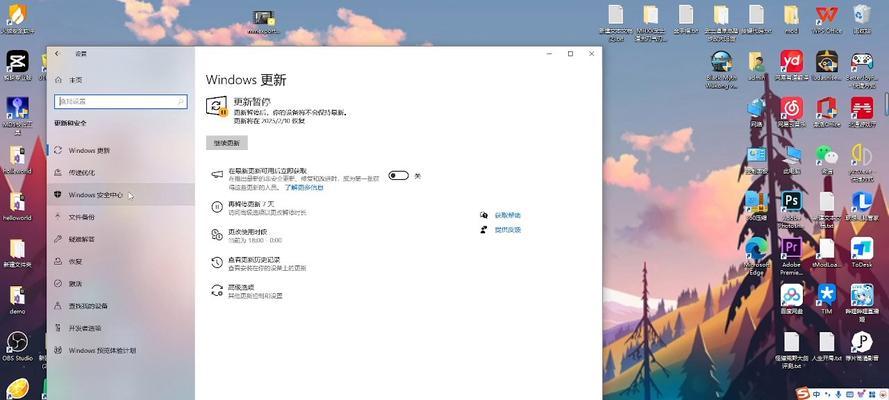Open the Microsoft Office desktop shortcut
Image resolution: width=889 pixels, height=400 pixels.
(827, 112)
